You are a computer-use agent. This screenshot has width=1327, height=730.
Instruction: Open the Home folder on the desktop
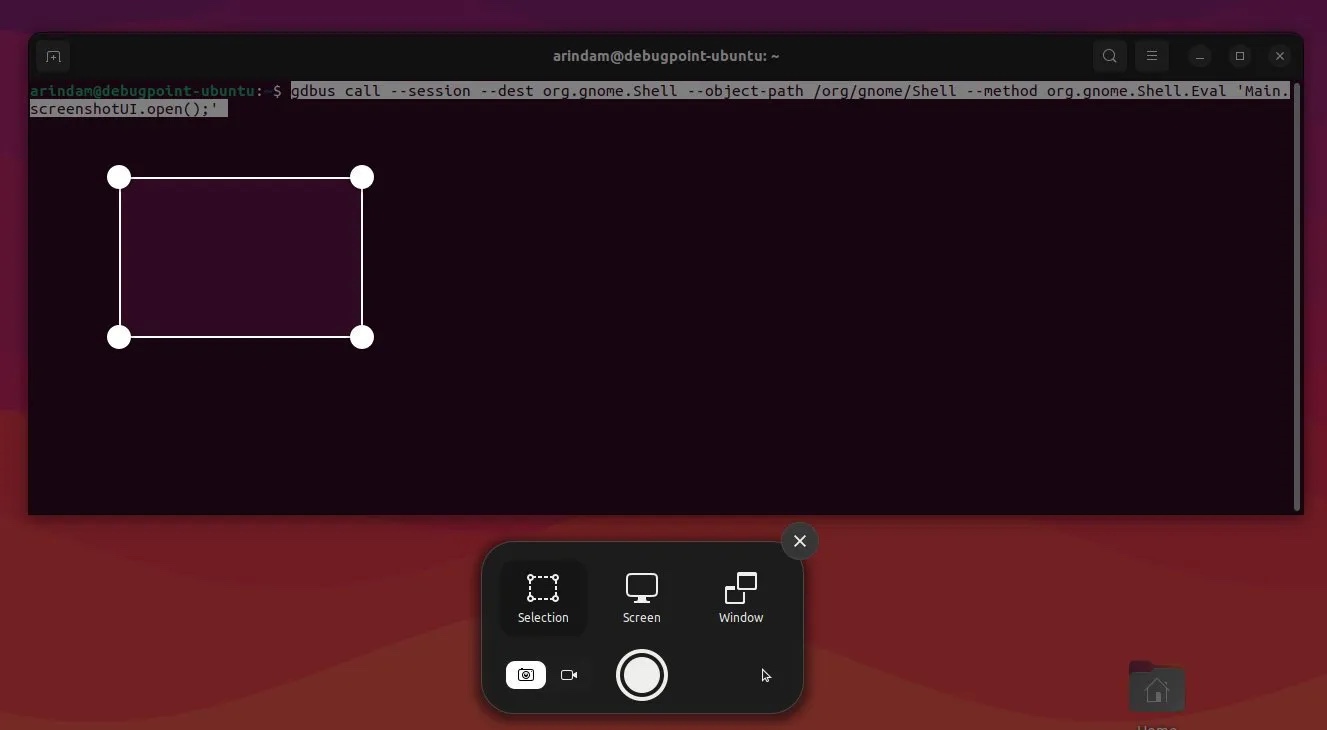(1156, 688)
